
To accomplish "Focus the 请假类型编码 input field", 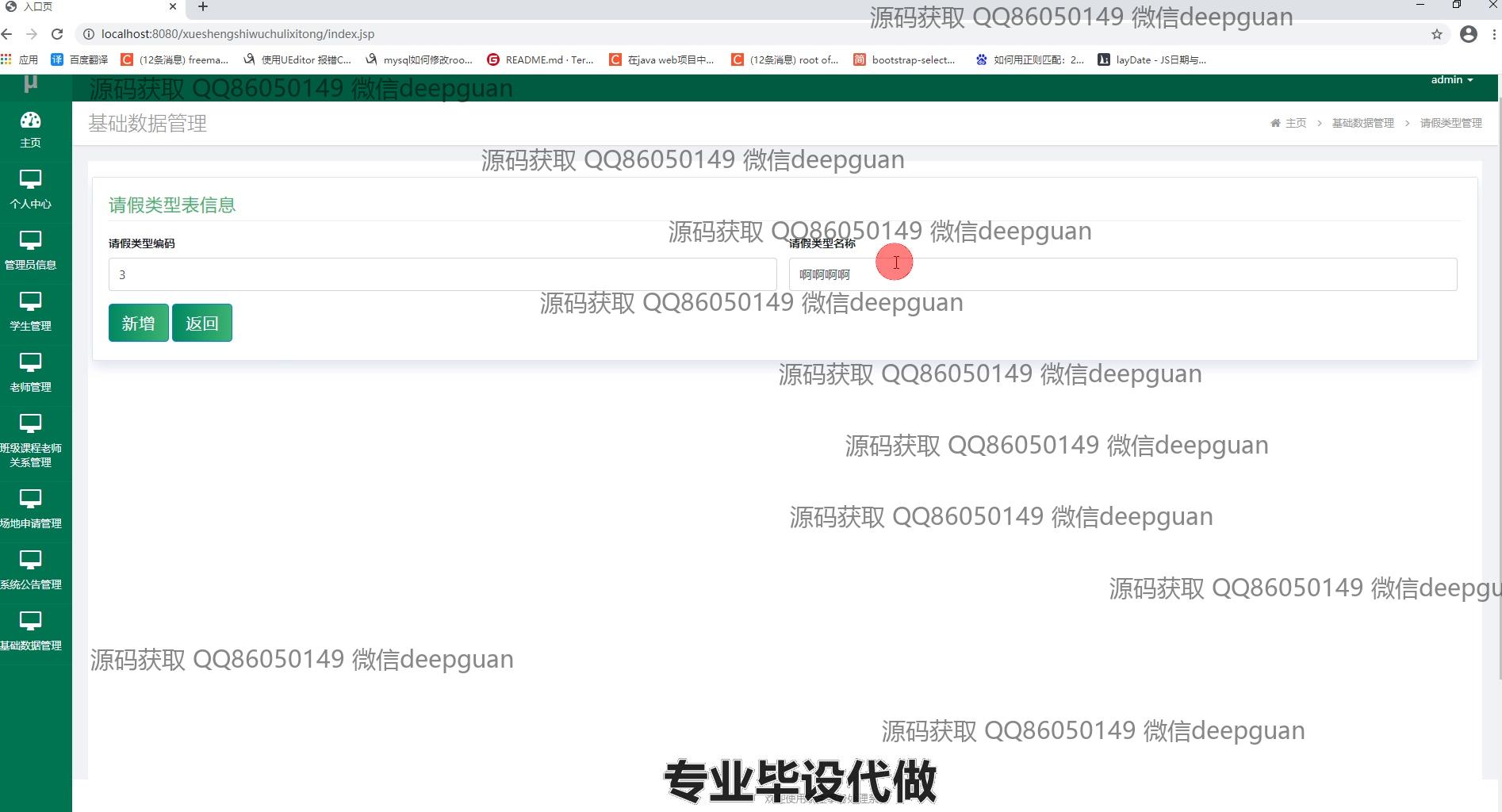I will coord(442,274).
